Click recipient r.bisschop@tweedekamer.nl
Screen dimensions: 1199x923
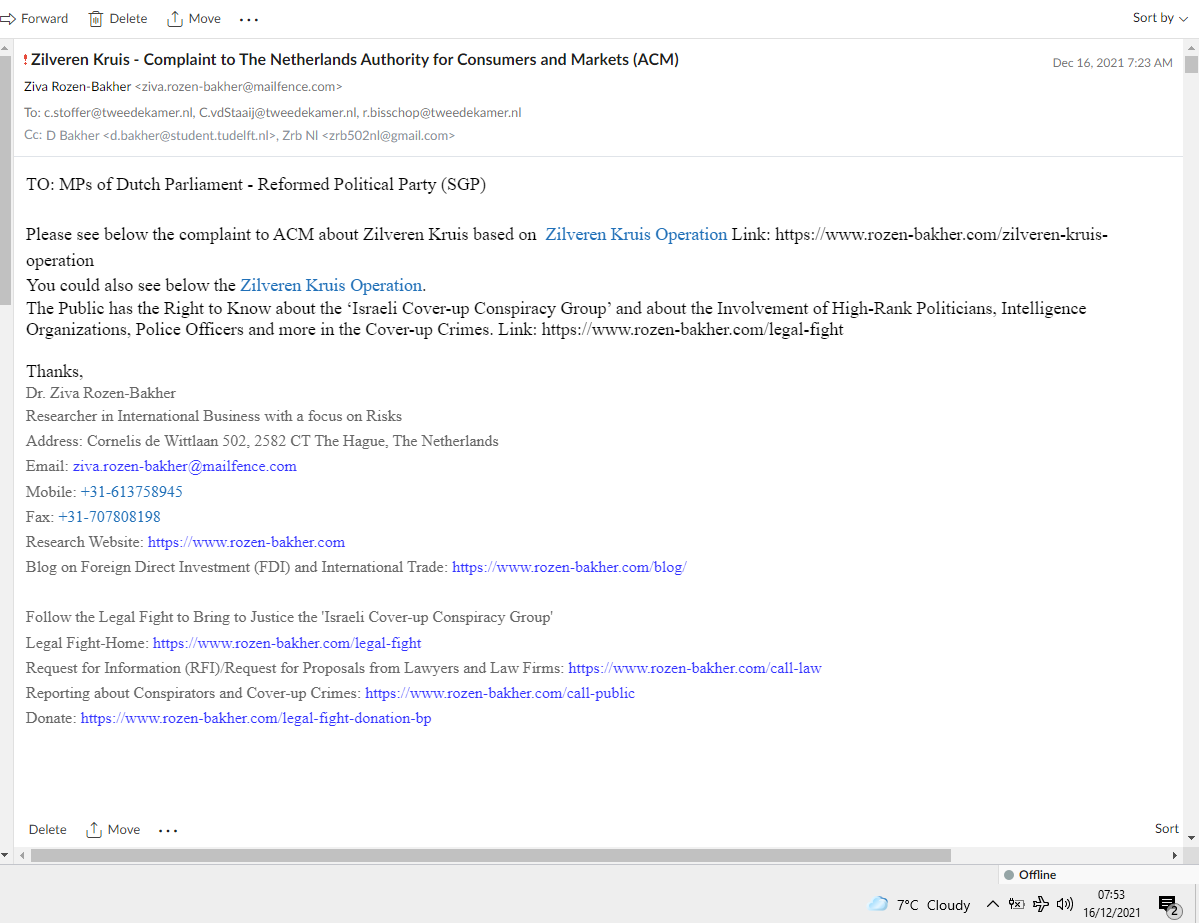pos(442,112)
